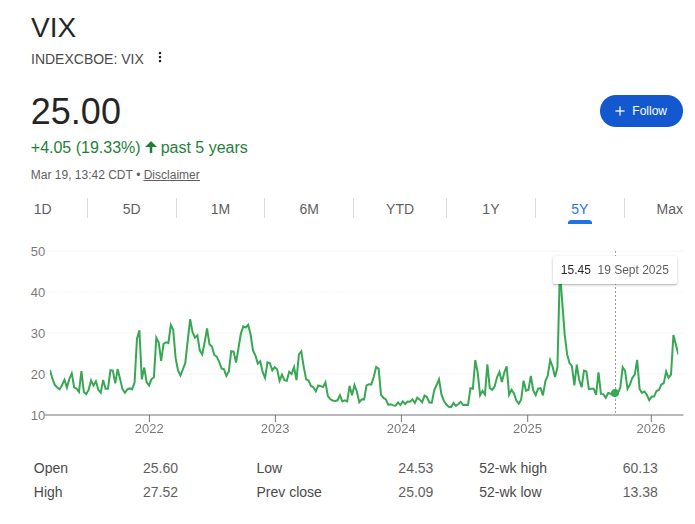Click the current price 25.00
The height and width of the screenshot is (524, 695).
point(76,111)
